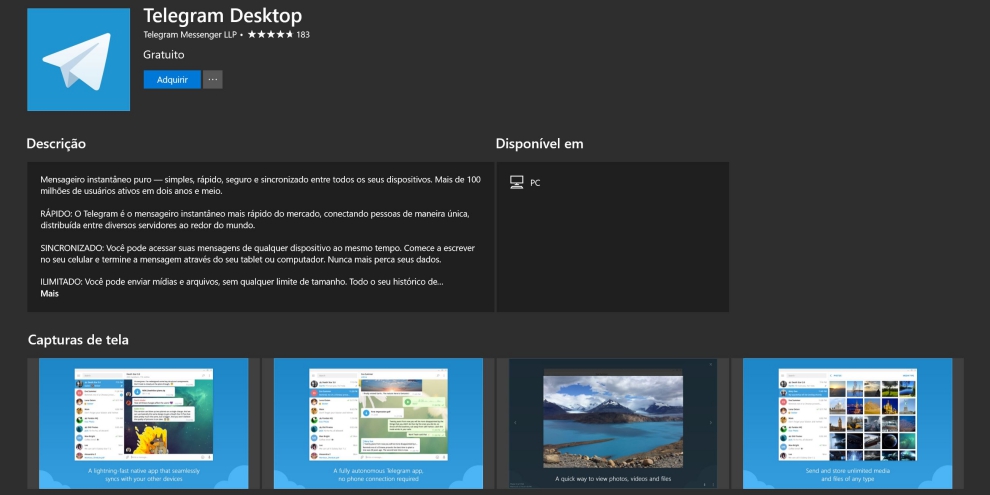
Task: Open the three-dots more options menu
Action: 212,79
